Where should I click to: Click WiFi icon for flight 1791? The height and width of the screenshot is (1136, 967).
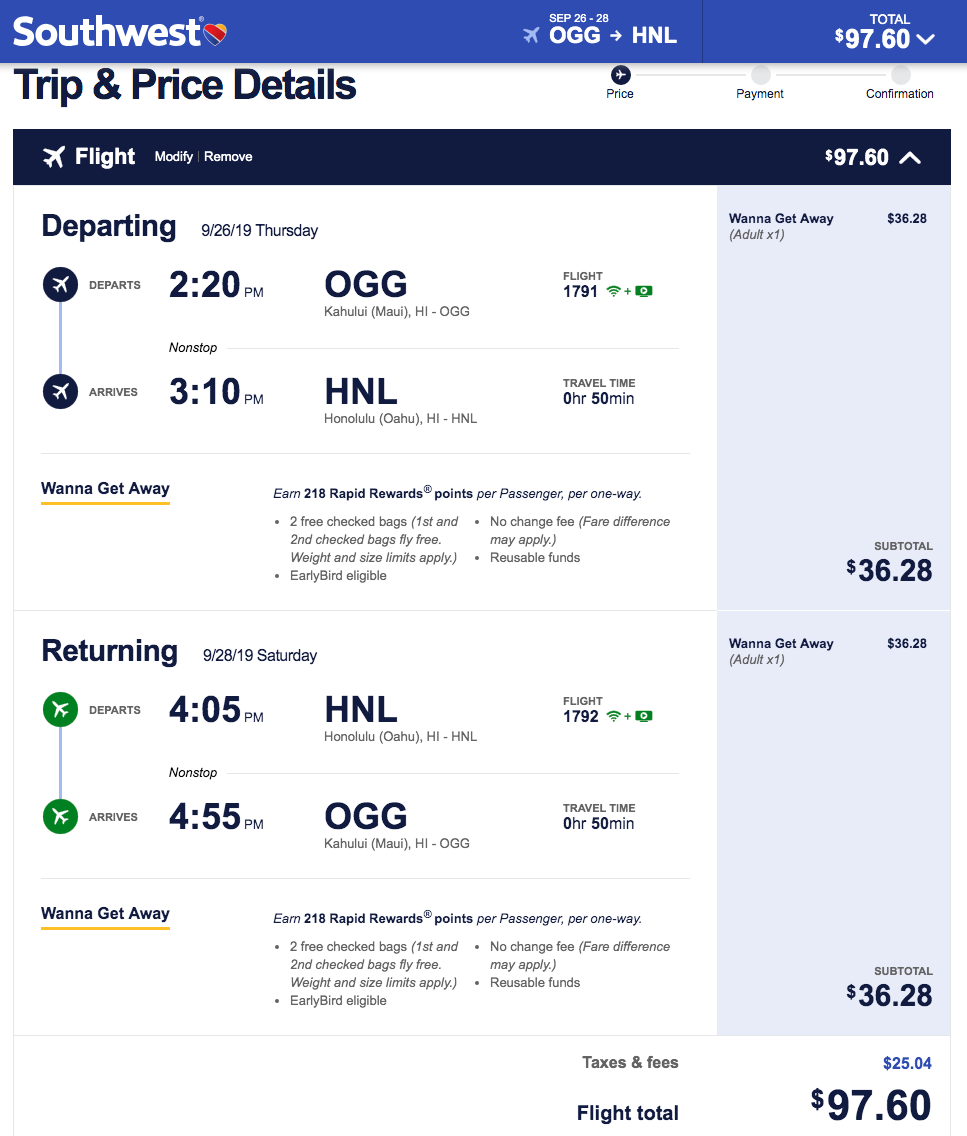click(613, 292)
